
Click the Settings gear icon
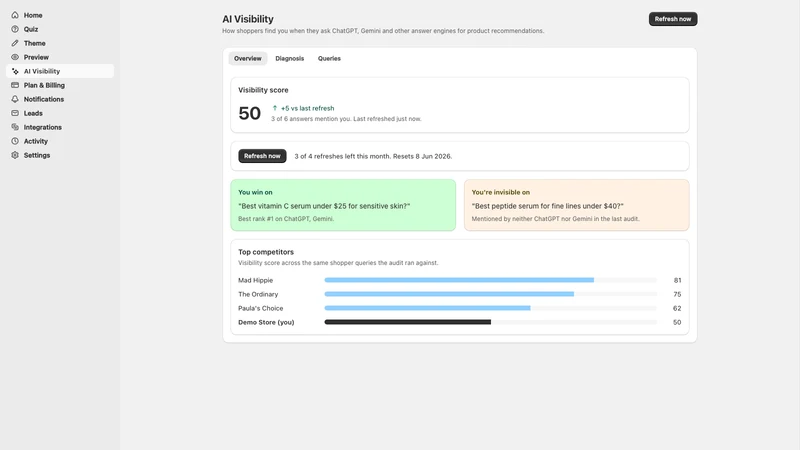coord(15,155)
